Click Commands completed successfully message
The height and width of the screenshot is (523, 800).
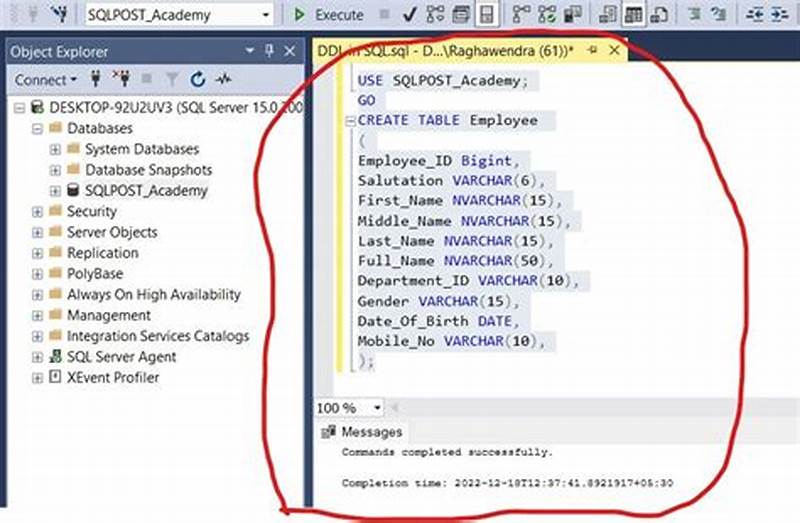[x=447, y=453]
